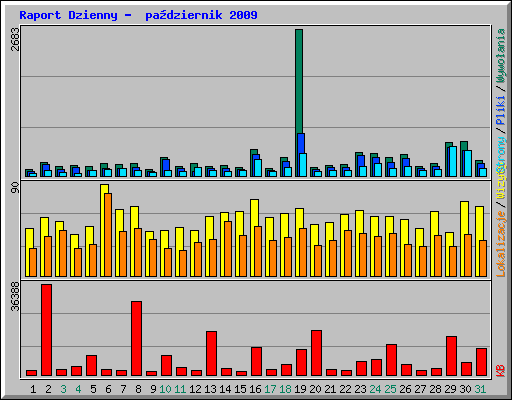
Task: Click day label "19" on the axis
Action: 300,389
